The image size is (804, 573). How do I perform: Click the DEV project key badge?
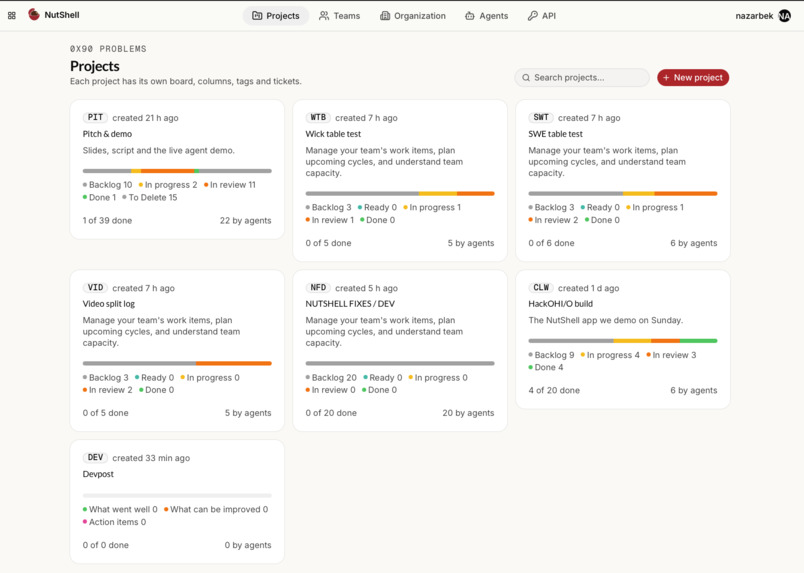click(x=95, y=458)
